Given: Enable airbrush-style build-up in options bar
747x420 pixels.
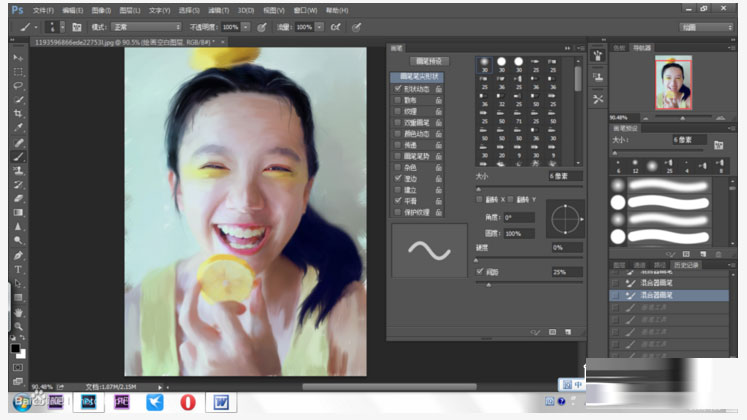Looking at the screenshot, I should click(335, 27).
